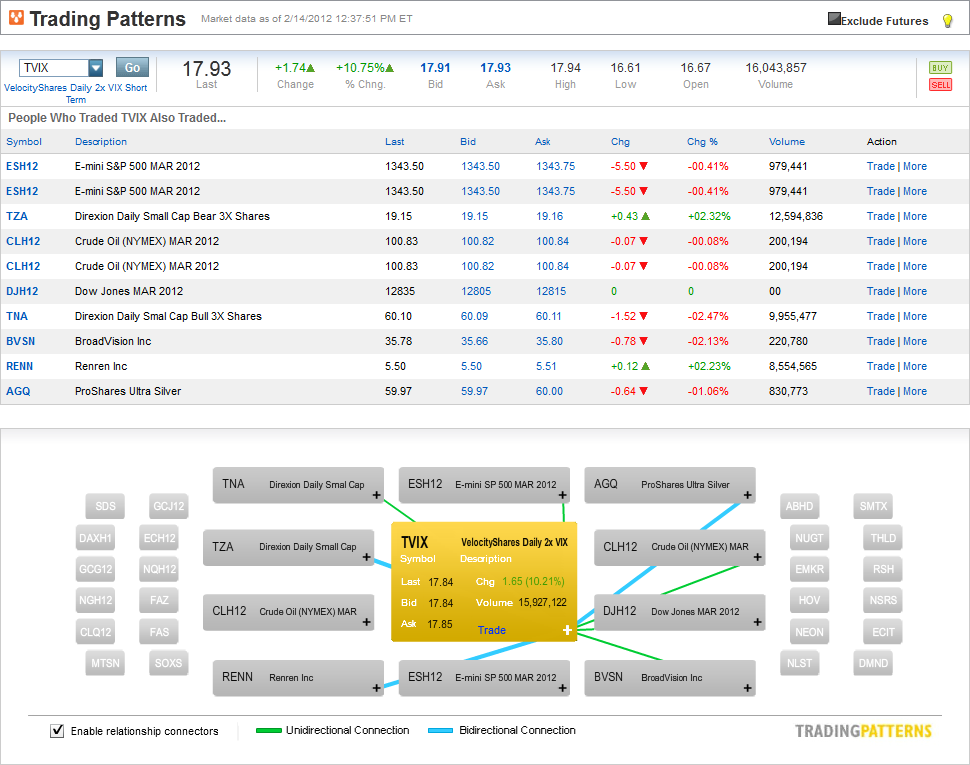Select the DAXH1 node in the diagram

point(95,537)
